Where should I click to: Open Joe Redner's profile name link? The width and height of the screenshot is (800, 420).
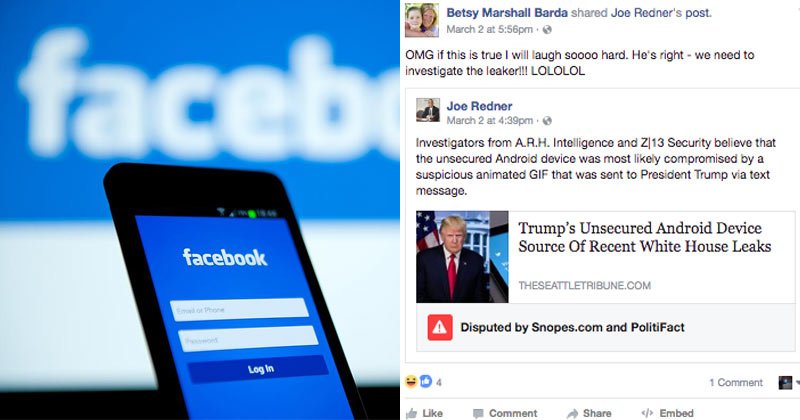(479, 106)
